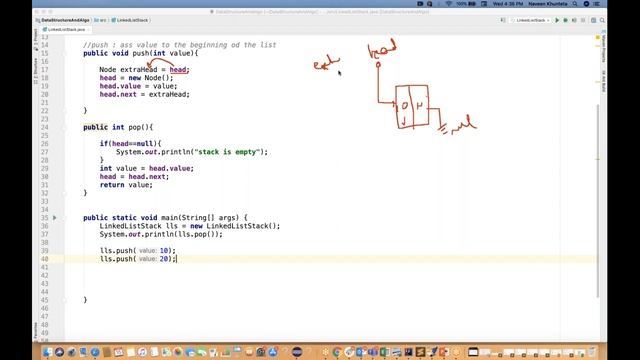Open Trash in the Dock
Viewport: 640px width, 360px height.
591,352
